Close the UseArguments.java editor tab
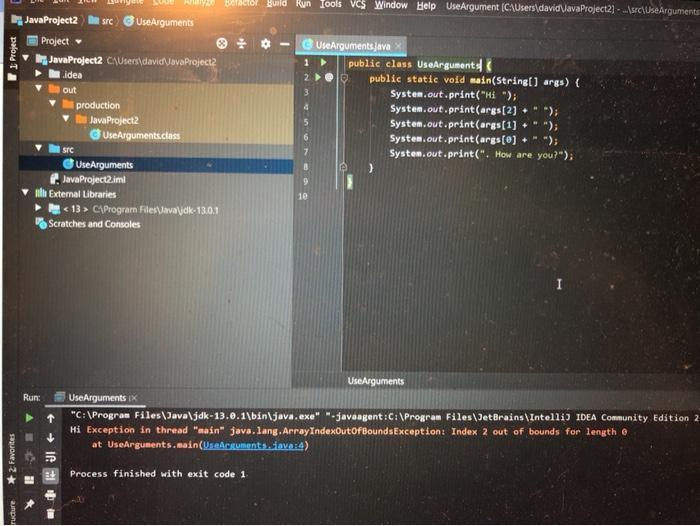Viewport: 700px width, 526px height. pyautogui.click(x=398, y=46)
